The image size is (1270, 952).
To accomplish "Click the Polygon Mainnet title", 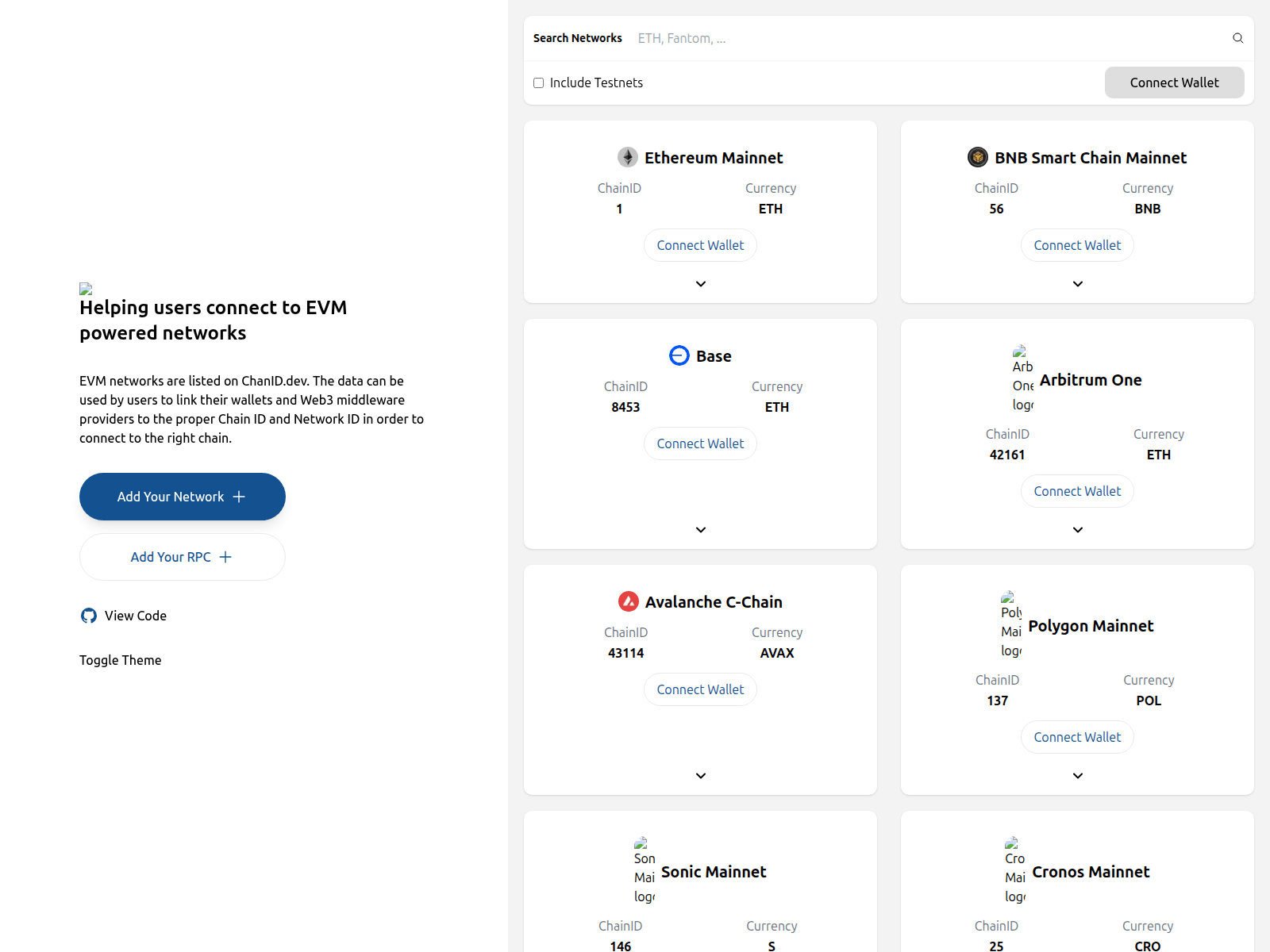I will click(1091, 626).
